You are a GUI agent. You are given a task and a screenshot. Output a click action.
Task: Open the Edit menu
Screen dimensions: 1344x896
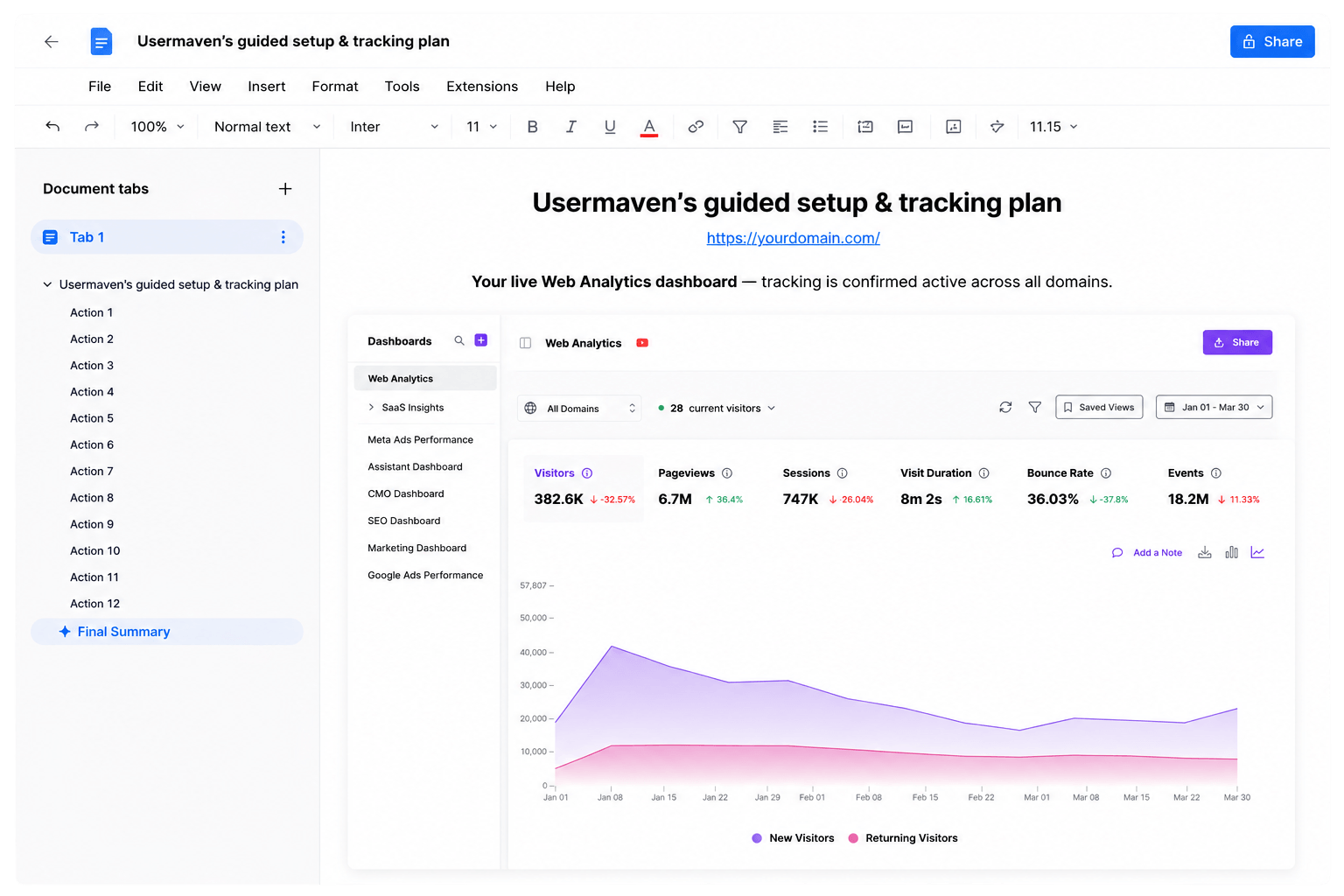pyautogui.click(x=150, y=87)
